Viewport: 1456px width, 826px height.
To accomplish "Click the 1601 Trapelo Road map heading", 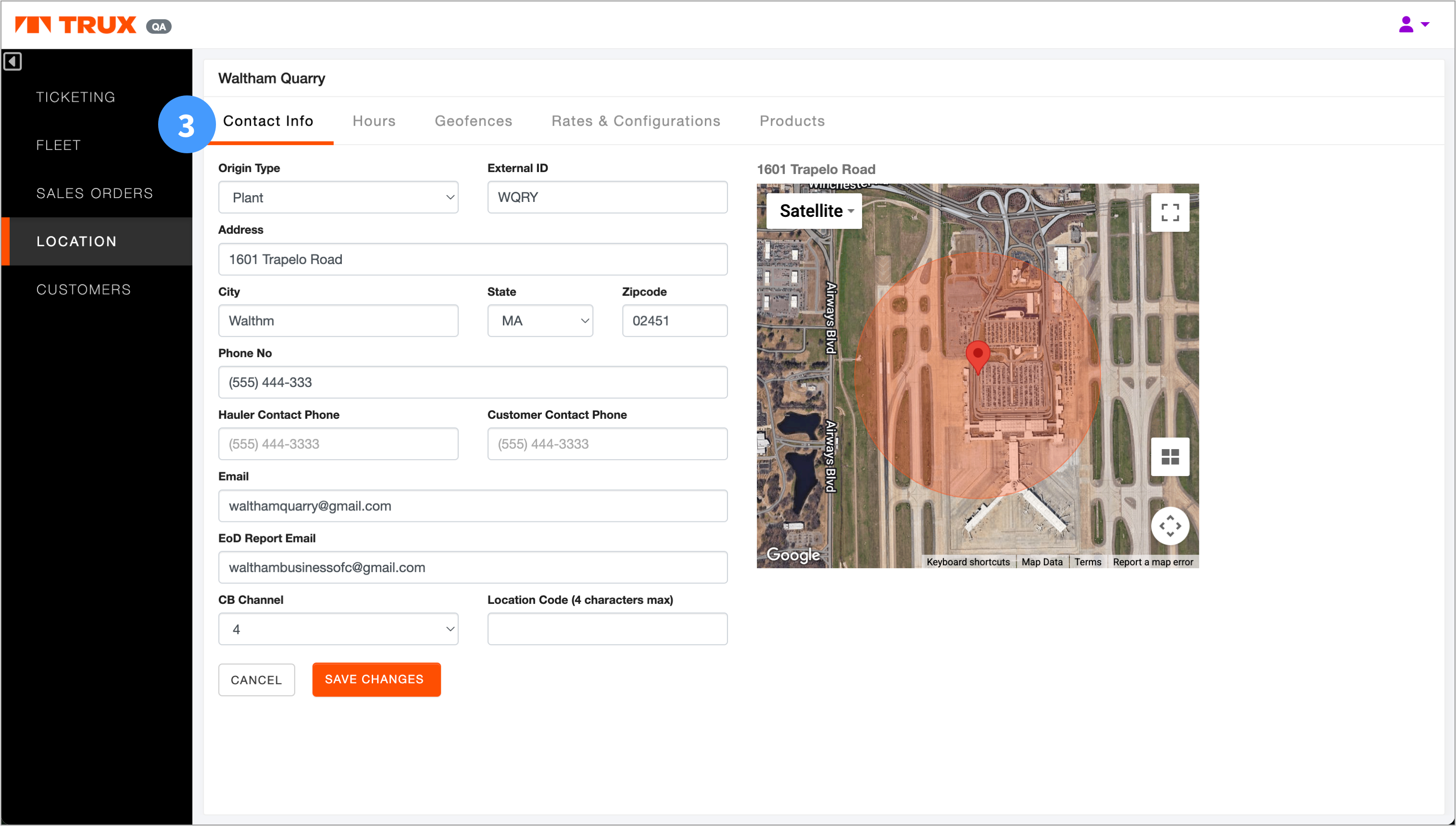I will (x=816, y=169).
